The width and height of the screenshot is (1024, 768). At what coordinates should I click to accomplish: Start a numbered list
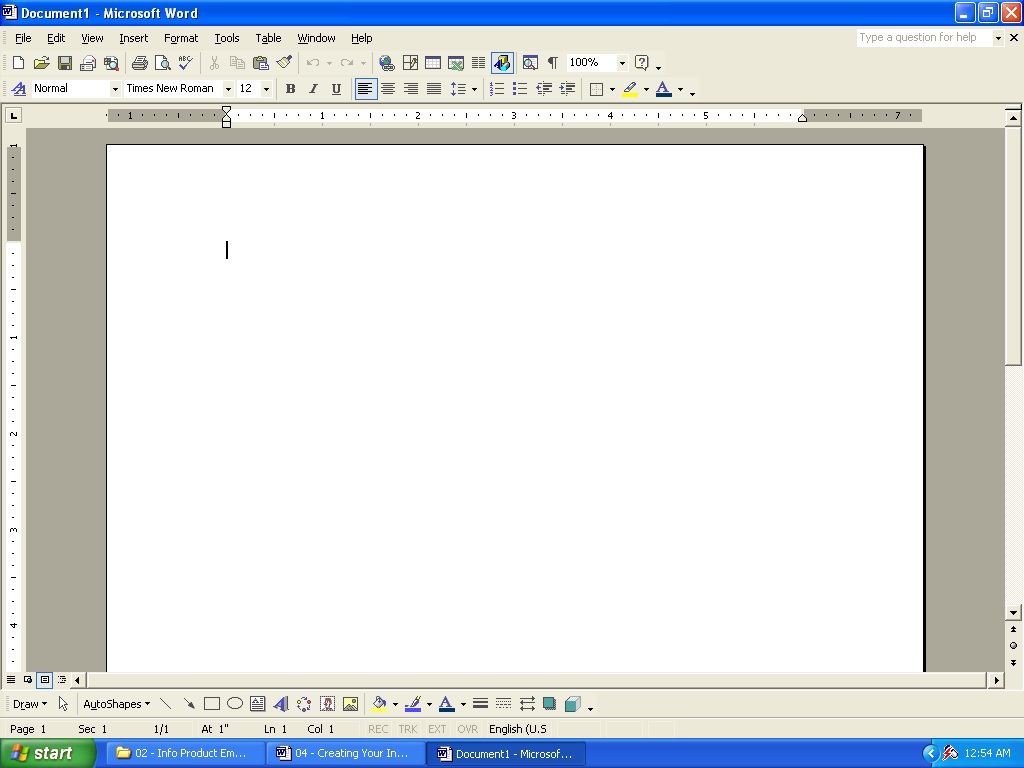coord(497,89)
